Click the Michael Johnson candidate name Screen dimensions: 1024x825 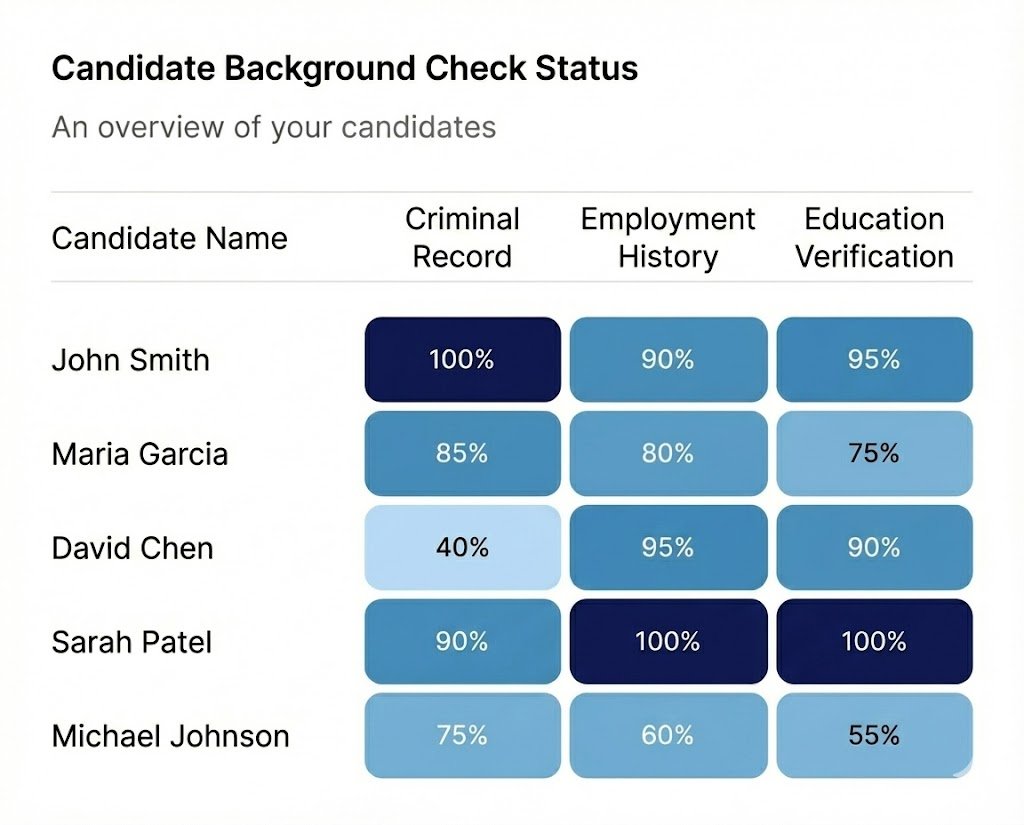[x=170, y=736]
